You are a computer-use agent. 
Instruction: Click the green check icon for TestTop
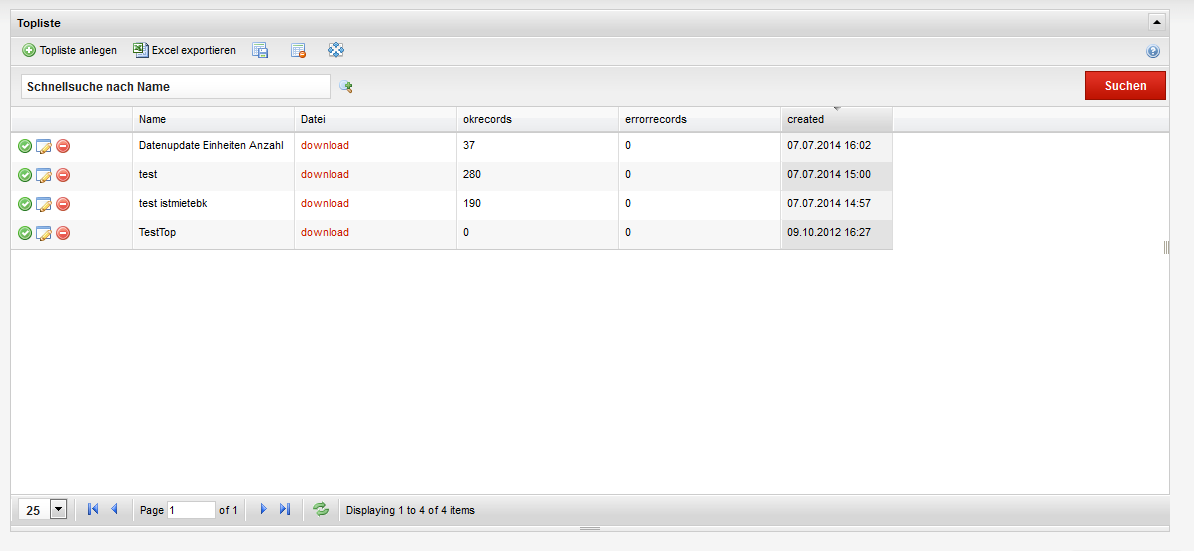(25, 233)
